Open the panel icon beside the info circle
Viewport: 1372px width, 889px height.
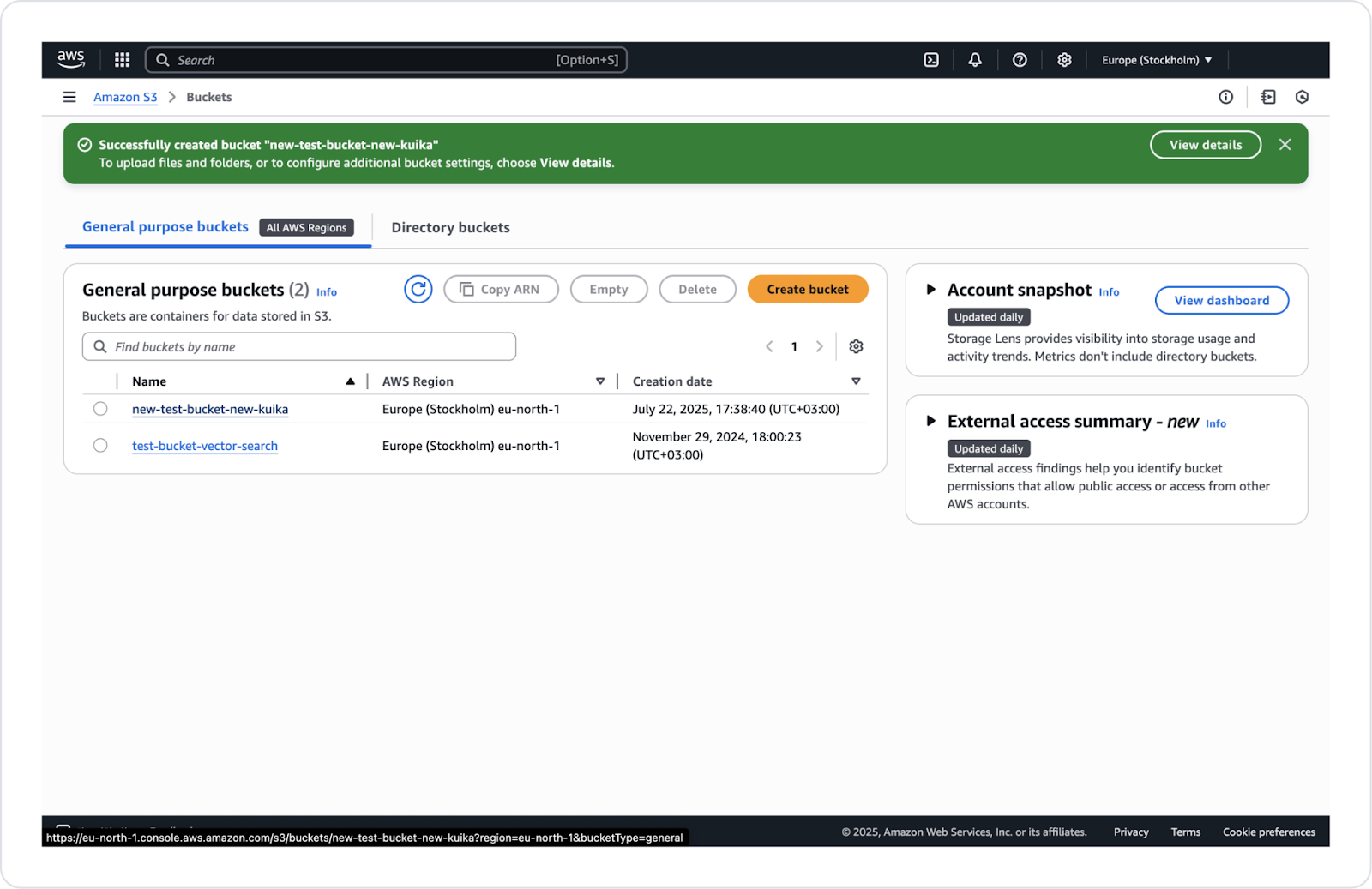(1268, 97)
